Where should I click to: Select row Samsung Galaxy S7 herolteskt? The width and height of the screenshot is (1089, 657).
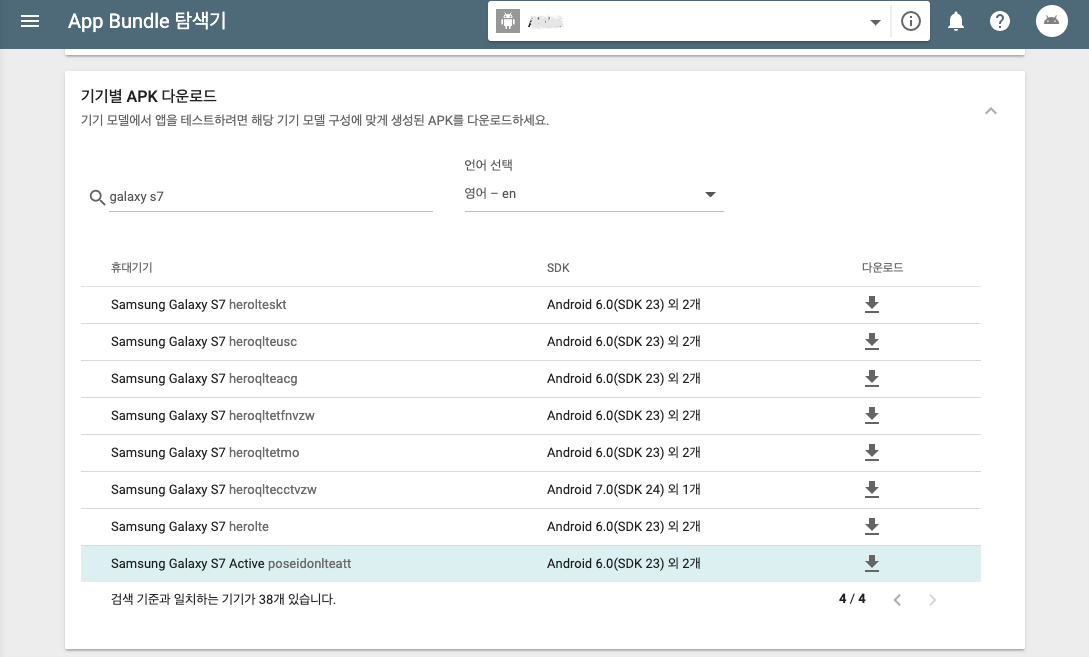(x=531, y=305)
